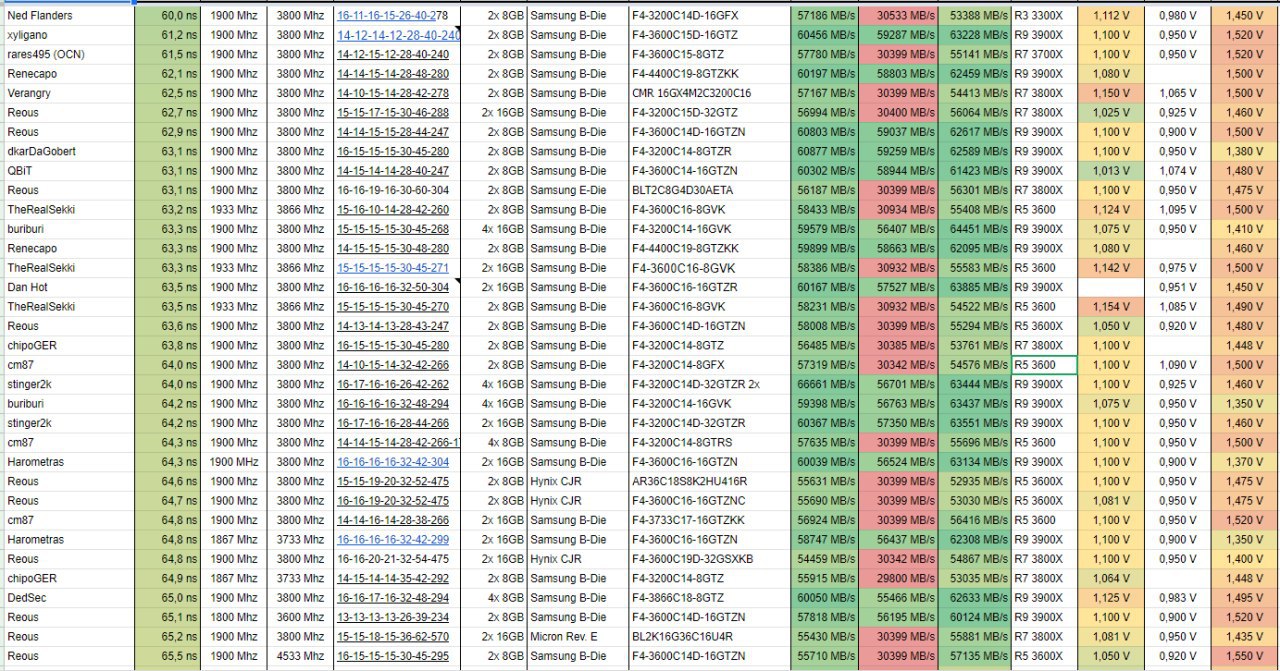Click the green-outlined R5 3600 cell
Screen dimensions: 1280x671
coord(1044,365)
